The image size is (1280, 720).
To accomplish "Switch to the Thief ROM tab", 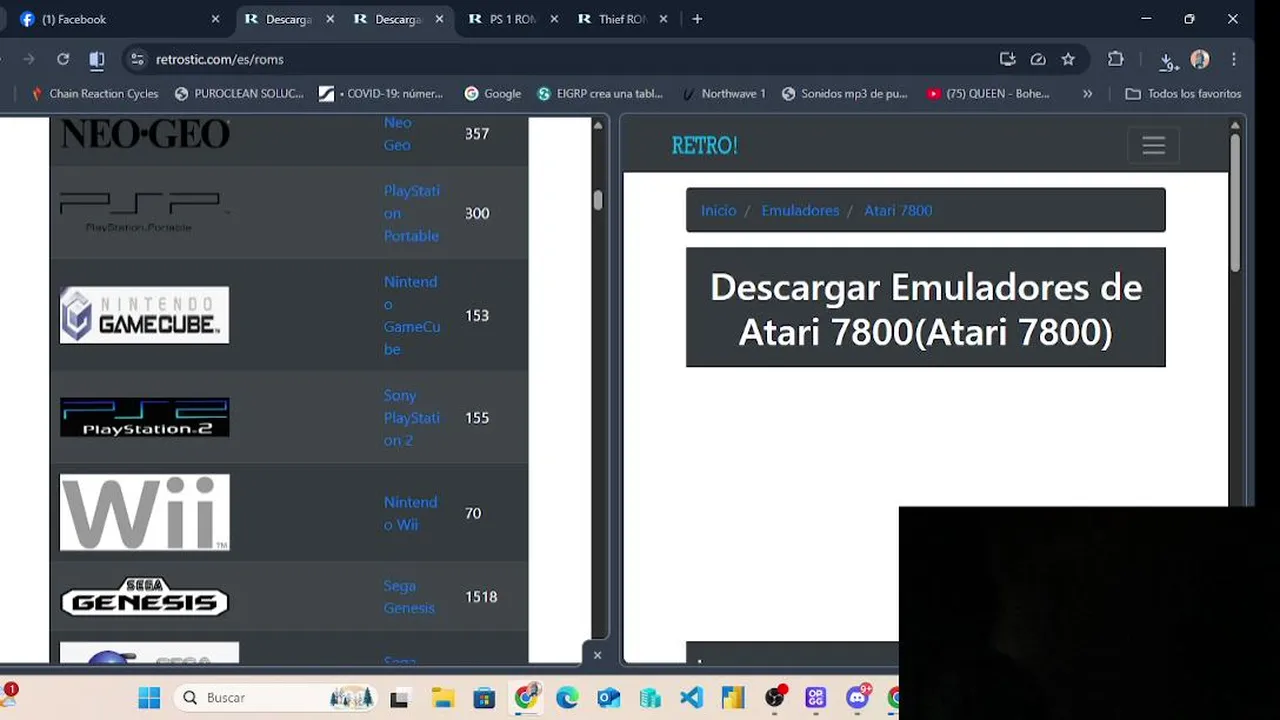I will coord(620,19).
